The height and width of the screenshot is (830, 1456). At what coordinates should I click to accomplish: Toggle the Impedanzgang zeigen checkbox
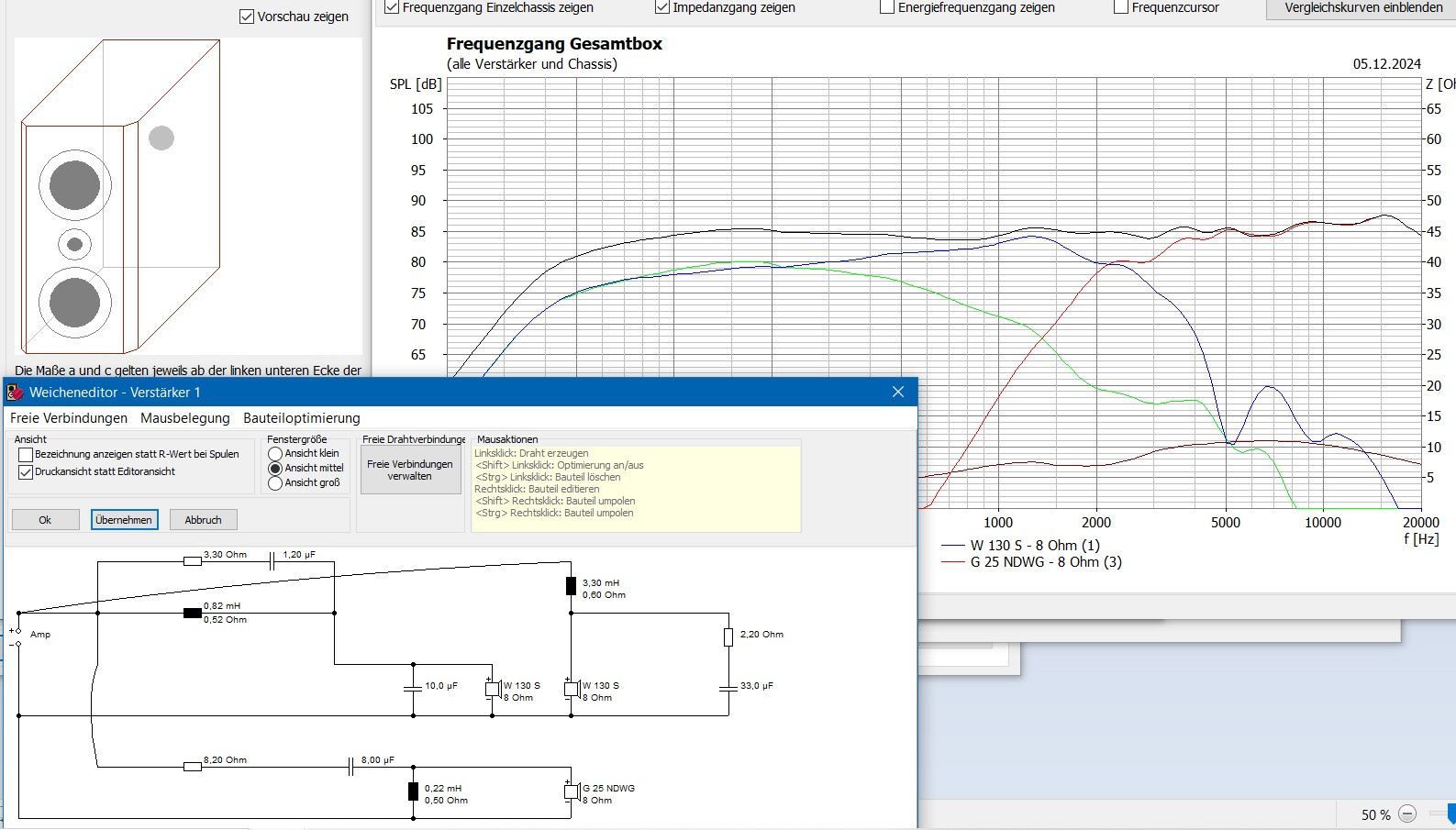[x=662, y=7]
